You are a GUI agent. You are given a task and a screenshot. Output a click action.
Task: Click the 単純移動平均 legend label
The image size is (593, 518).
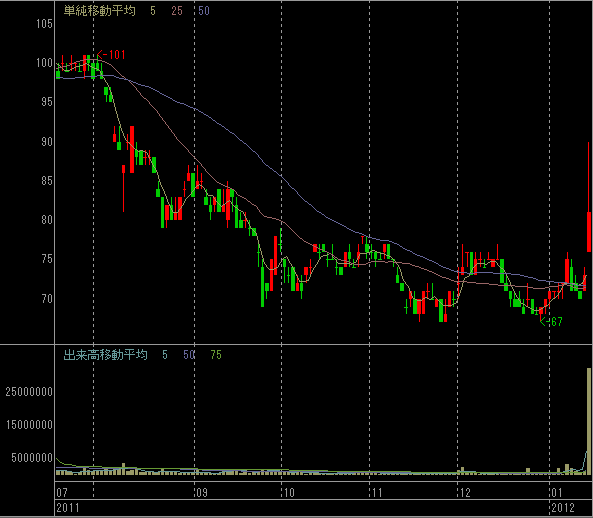click(x=99, y=11)
